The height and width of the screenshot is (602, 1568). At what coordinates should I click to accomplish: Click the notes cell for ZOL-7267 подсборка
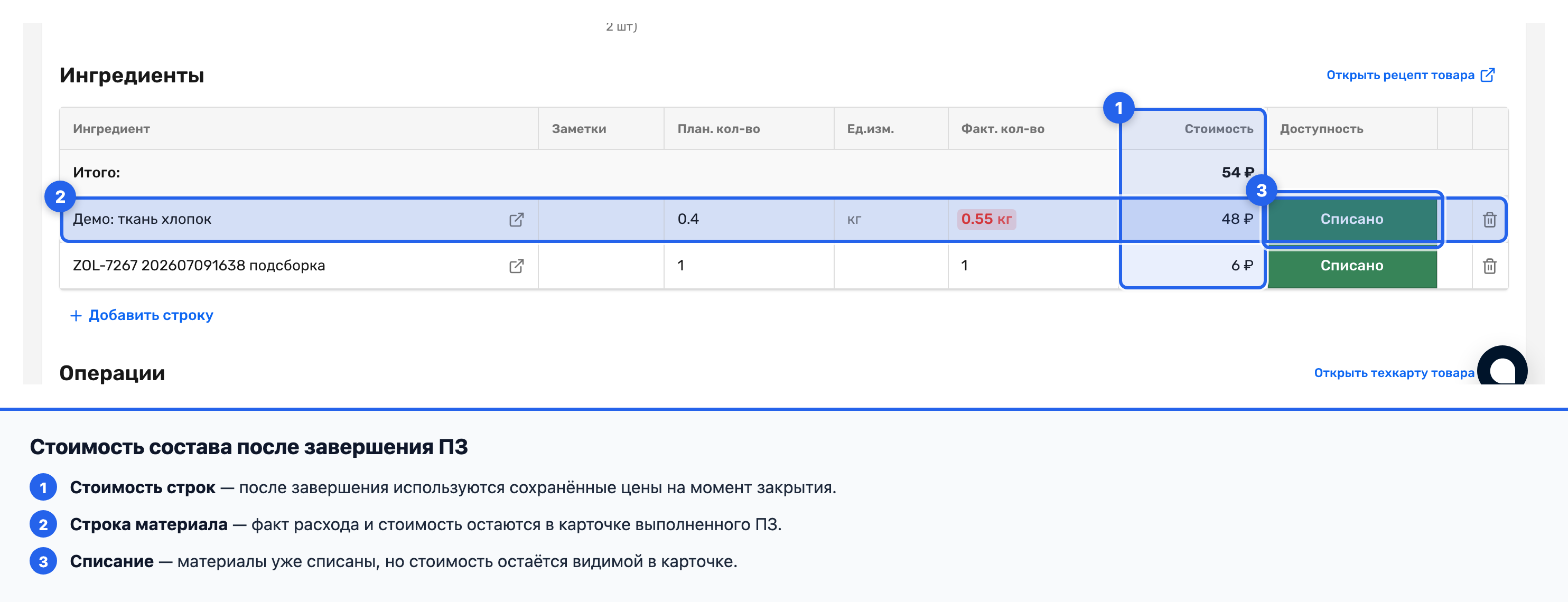point(601,266)
